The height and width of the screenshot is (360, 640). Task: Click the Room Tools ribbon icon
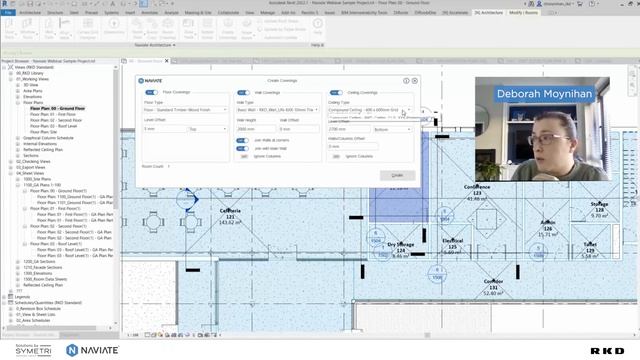click(x=138, y=29)
